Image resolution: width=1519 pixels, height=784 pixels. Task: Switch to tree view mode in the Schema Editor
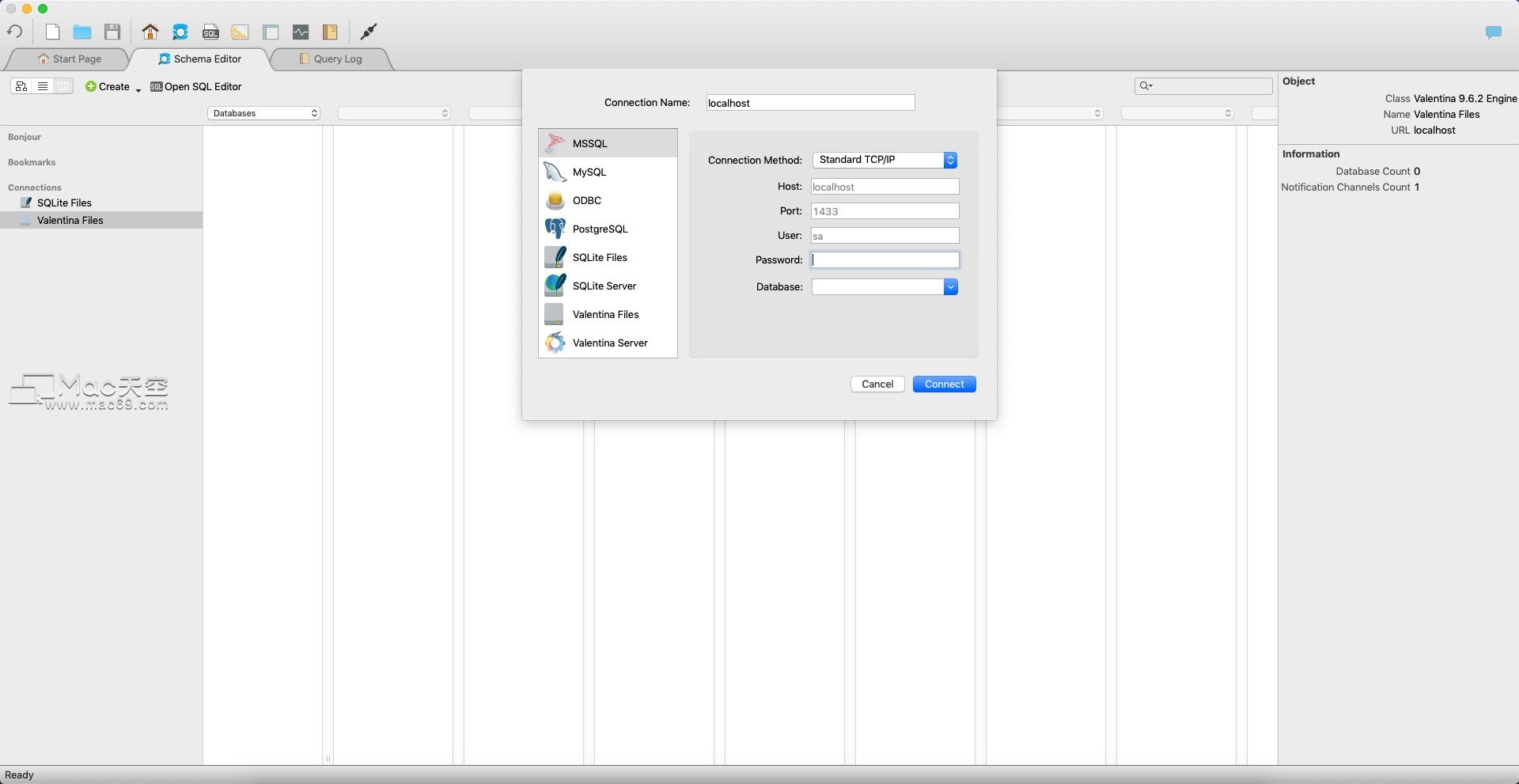point(21,86)
